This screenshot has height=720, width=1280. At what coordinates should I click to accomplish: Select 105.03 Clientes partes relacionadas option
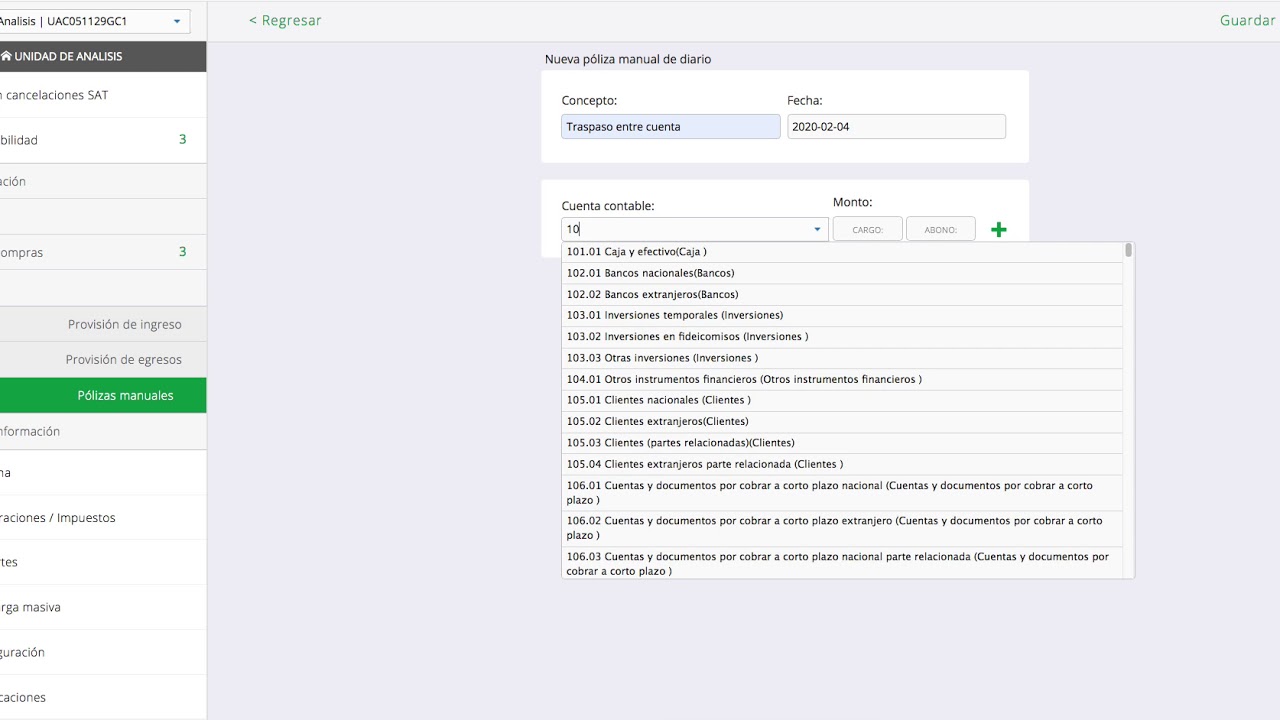coord(842,443)
